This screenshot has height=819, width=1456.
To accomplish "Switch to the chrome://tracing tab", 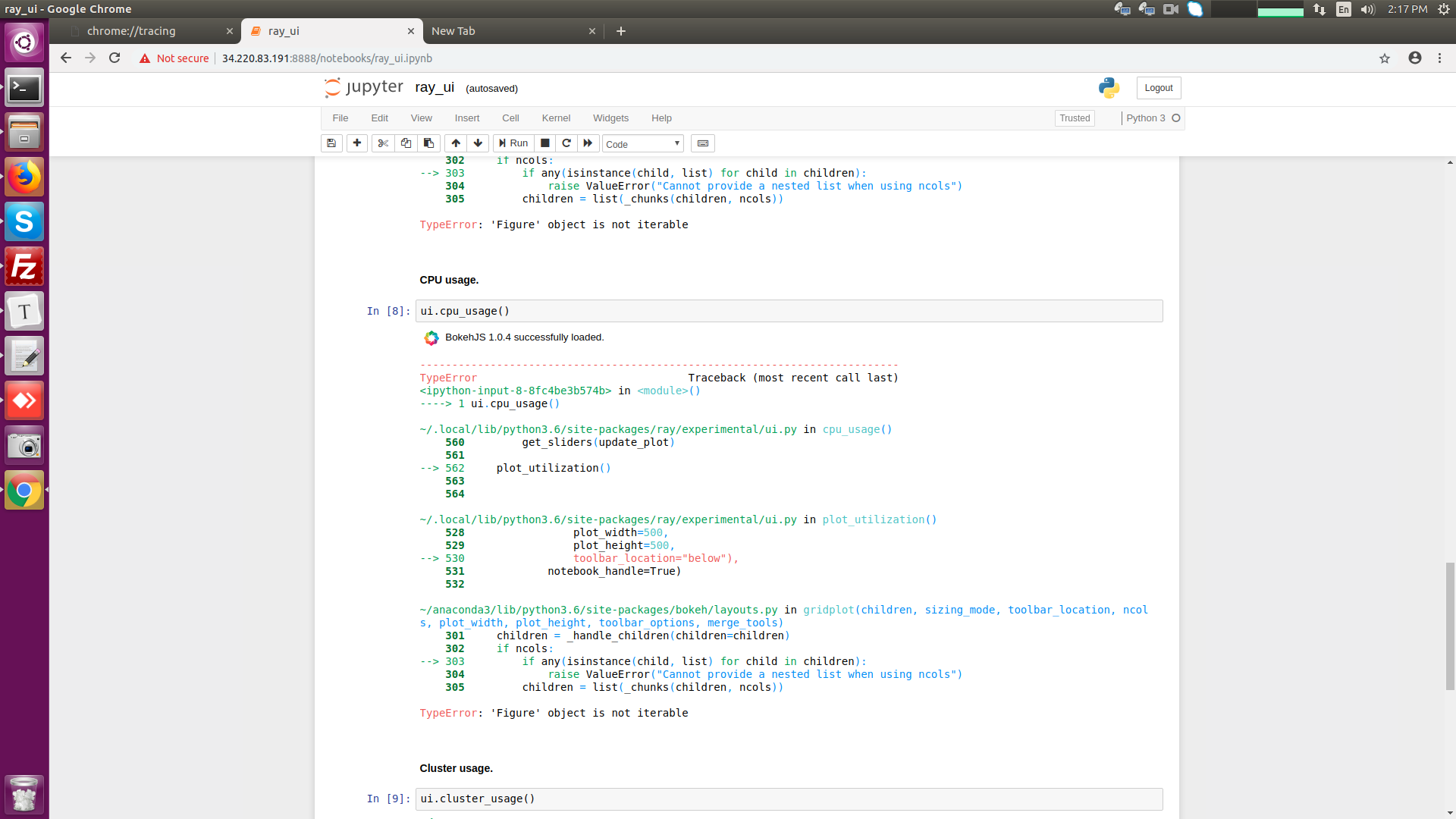I will tap(146, 31).
